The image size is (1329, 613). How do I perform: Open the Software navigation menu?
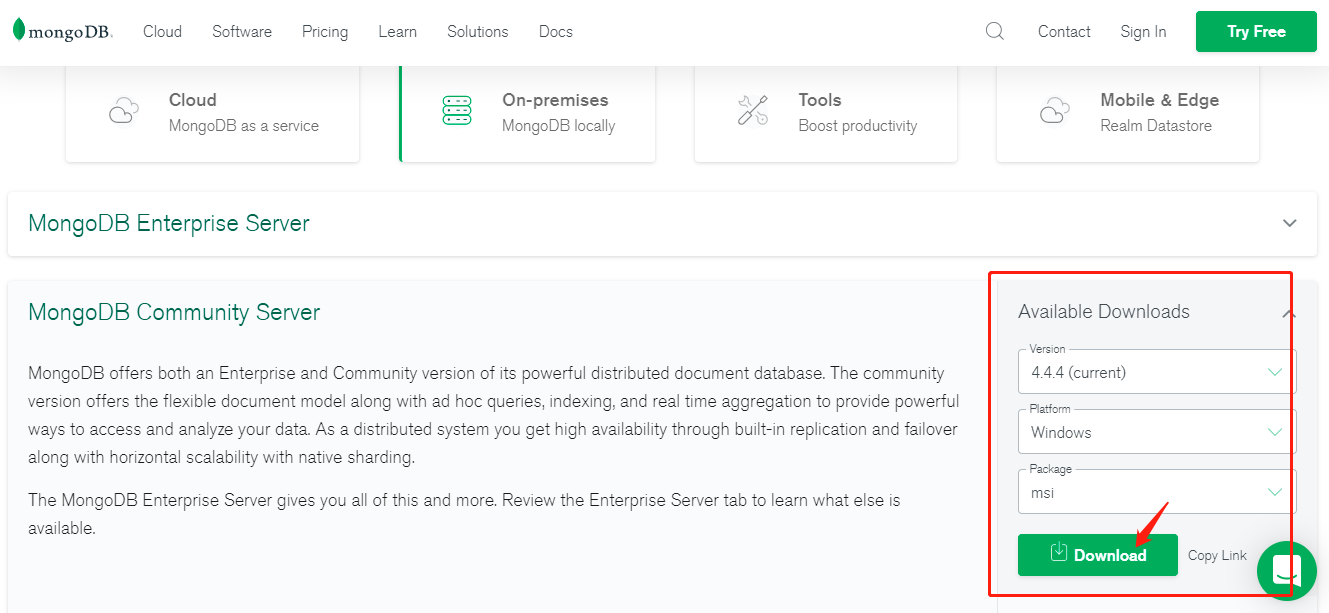242,31
